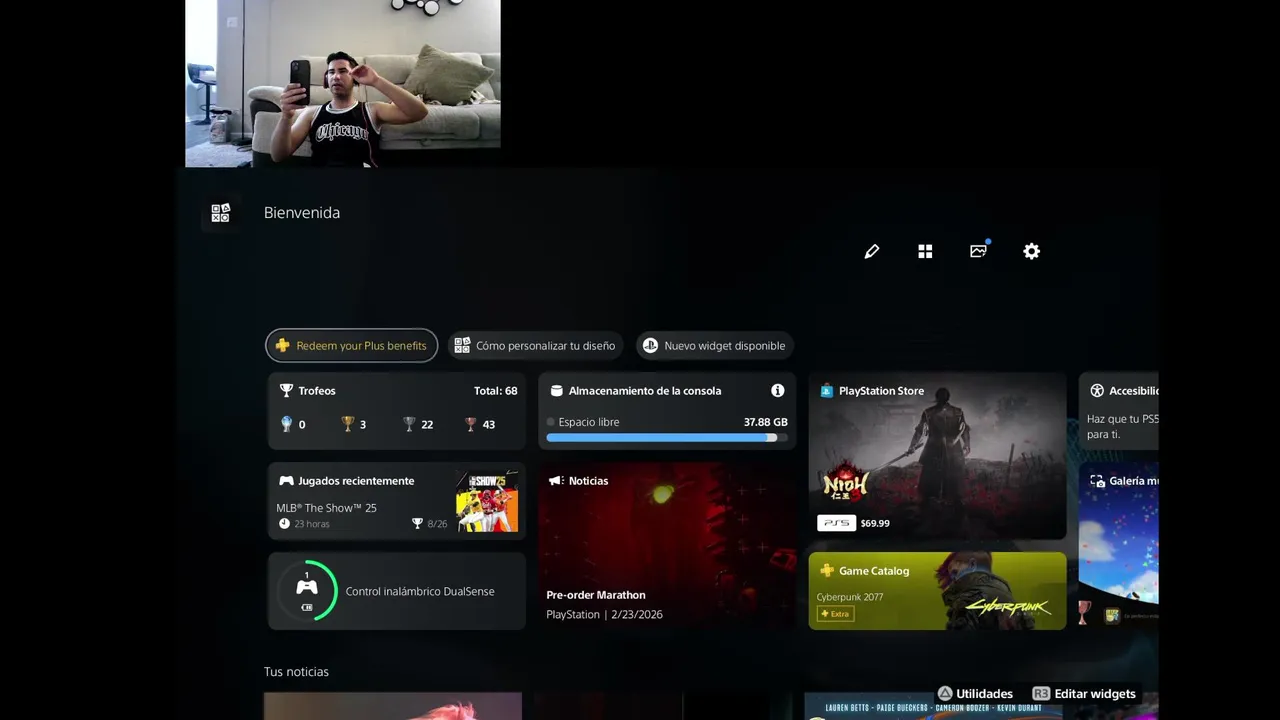Click the Welcome hub icon beside Bienvenida

tap(220, 213)
